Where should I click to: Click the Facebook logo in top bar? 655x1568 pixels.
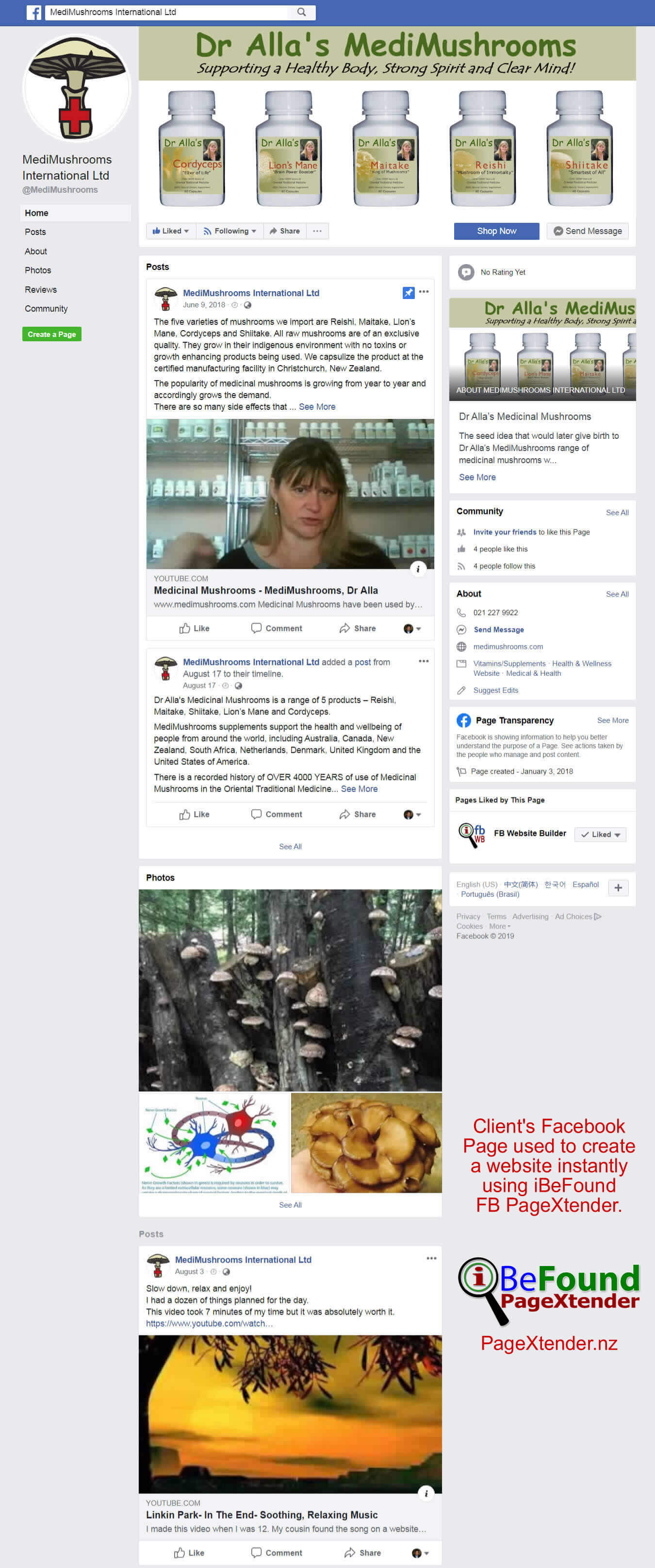(34, 12)
